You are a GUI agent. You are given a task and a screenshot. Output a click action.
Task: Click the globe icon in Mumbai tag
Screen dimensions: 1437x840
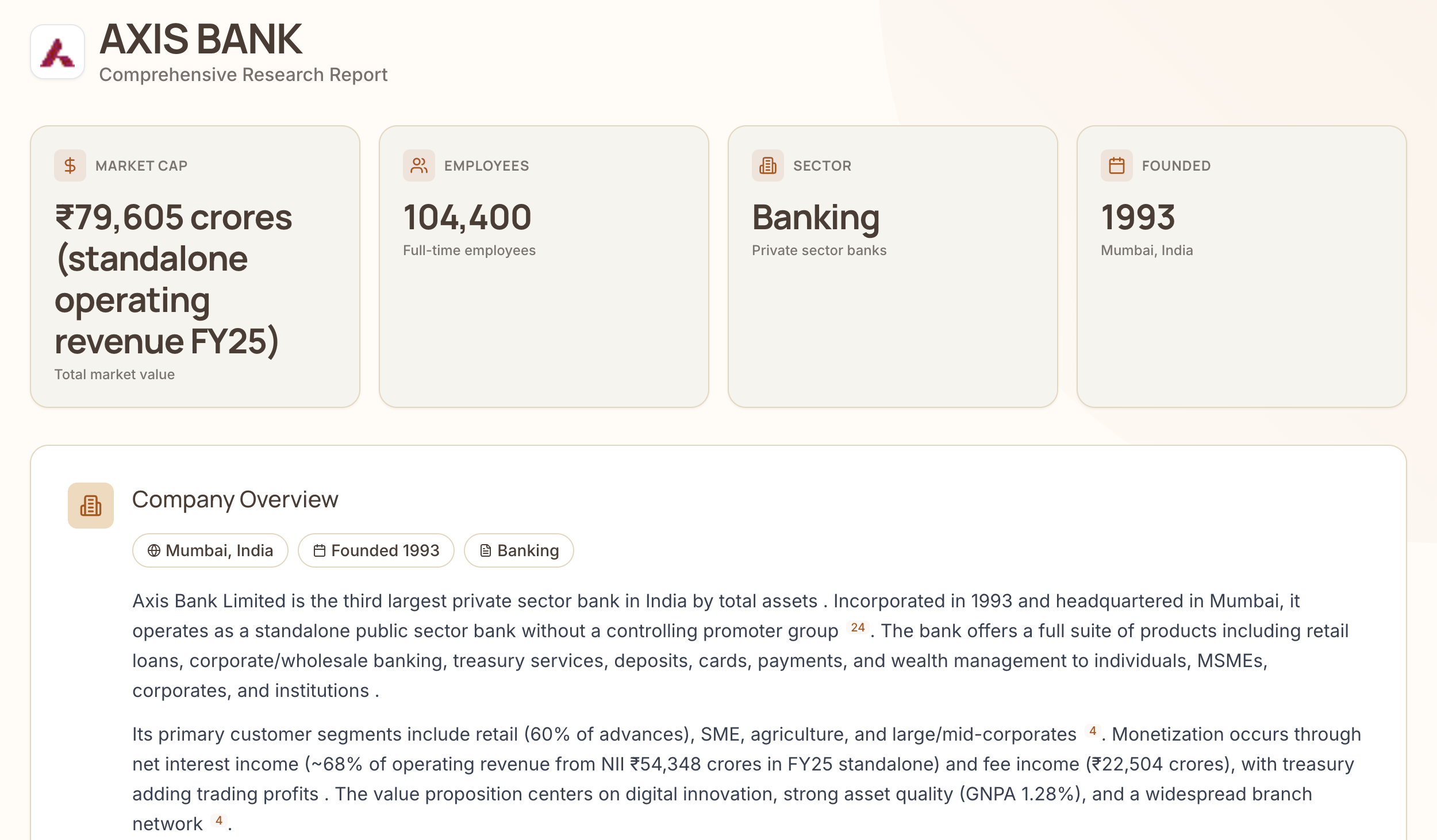point(154,550)
